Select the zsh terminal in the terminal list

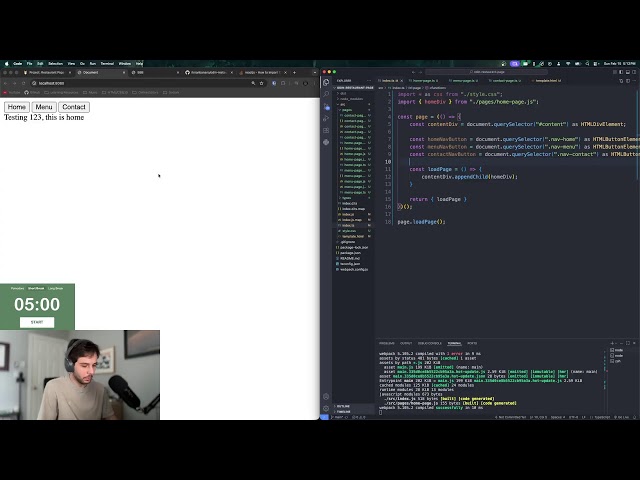(617, 361)
